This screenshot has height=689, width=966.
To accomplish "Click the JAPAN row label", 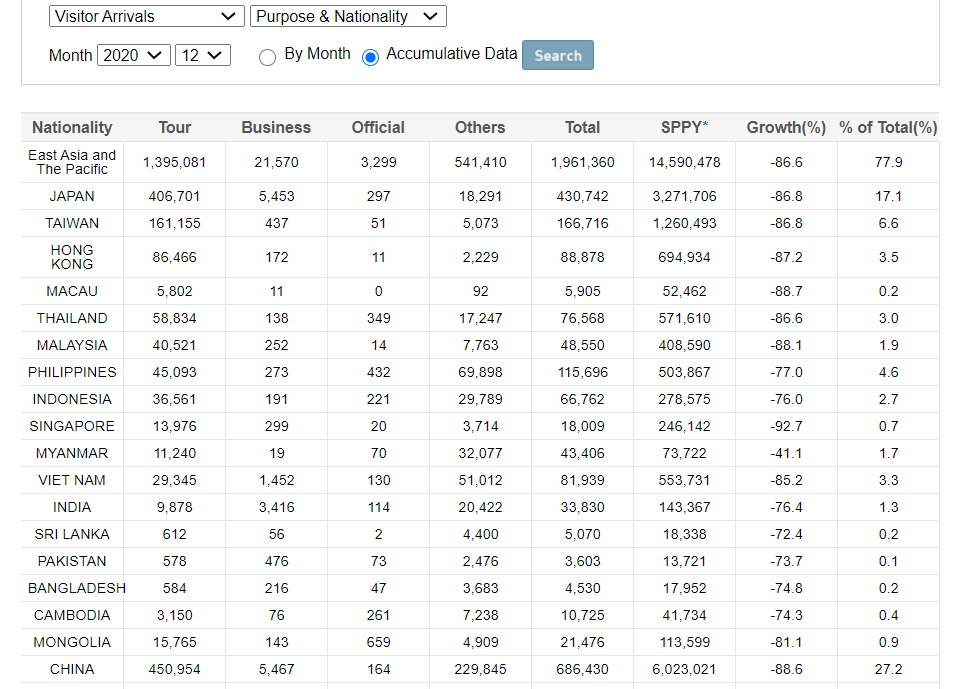I will point(72,197).
